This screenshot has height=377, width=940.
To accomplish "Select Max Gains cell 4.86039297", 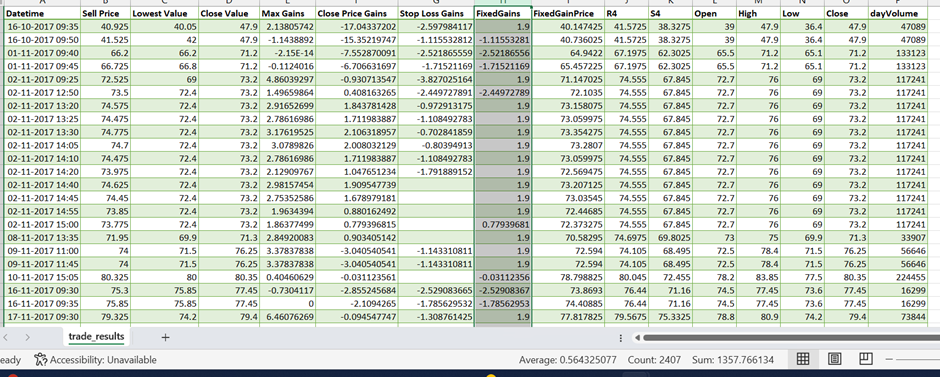I will pos(287,79).
